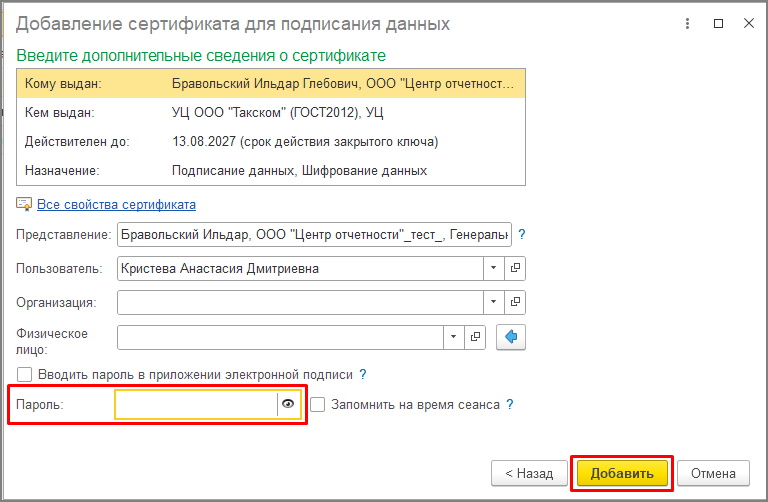
Task: Select the Действителен до row
Action: click(271, 142)
